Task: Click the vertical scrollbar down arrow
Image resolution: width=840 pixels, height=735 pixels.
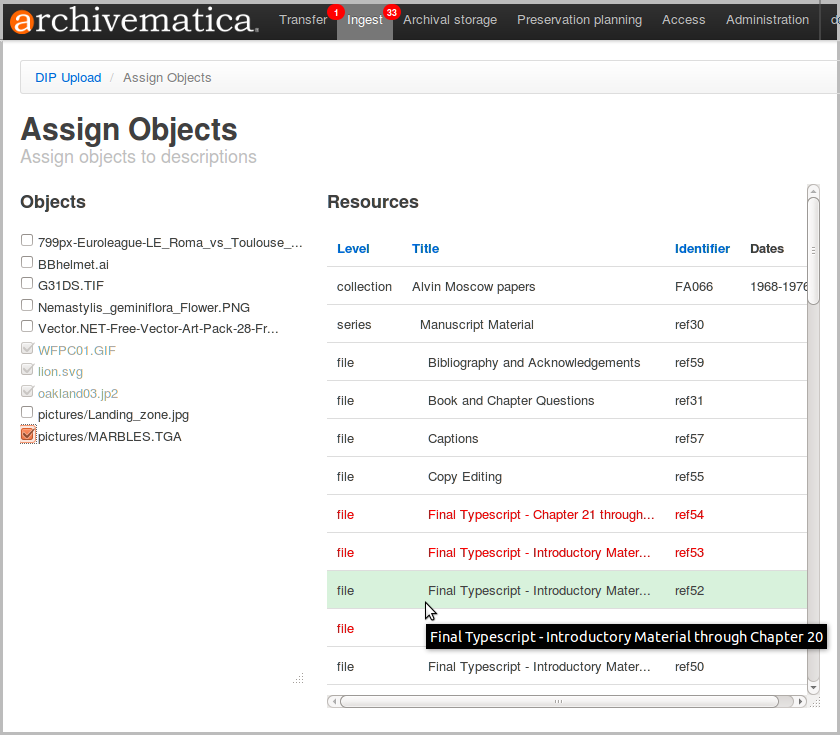Action: tap(813, 687)
